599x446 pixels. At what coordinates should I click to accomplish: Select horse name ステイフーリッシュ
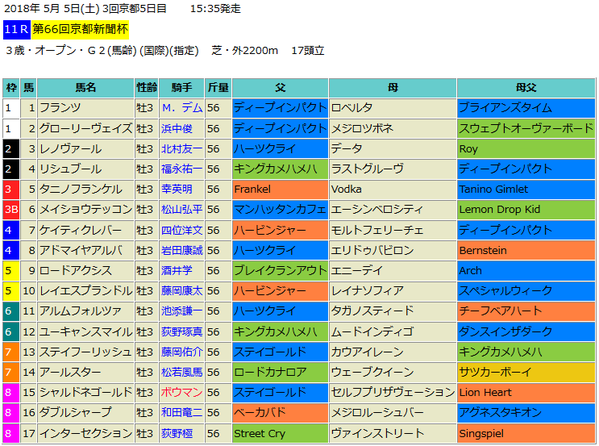pos(86,352)
